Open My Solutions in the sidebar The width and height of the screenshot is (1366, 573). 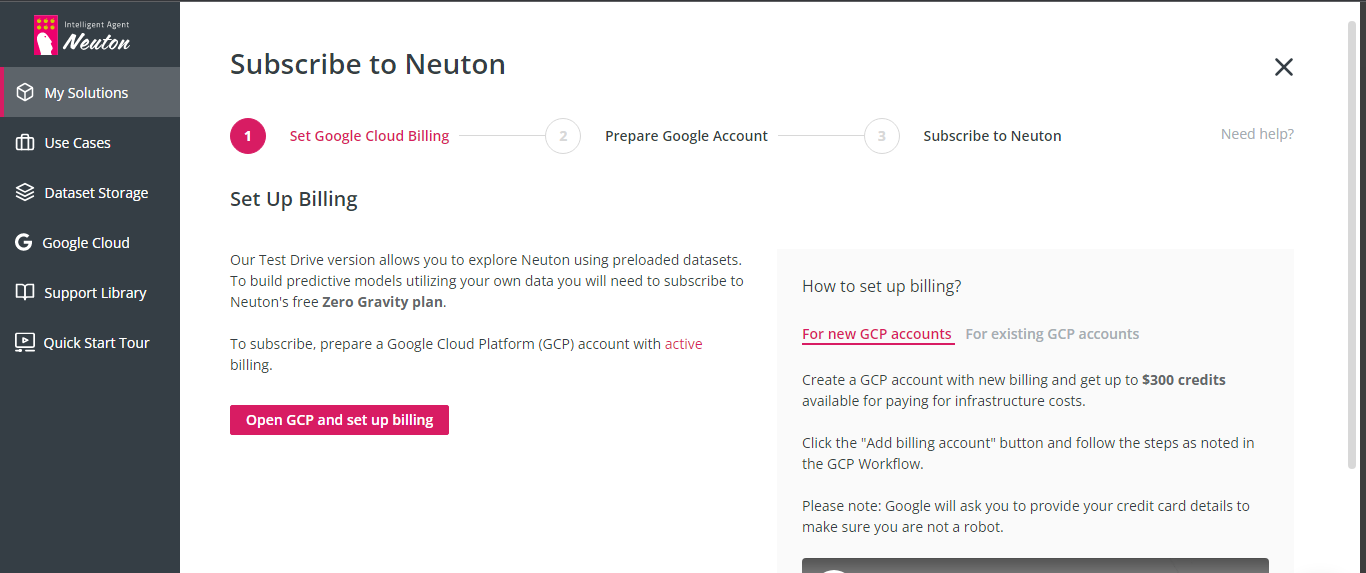[86, 93]
